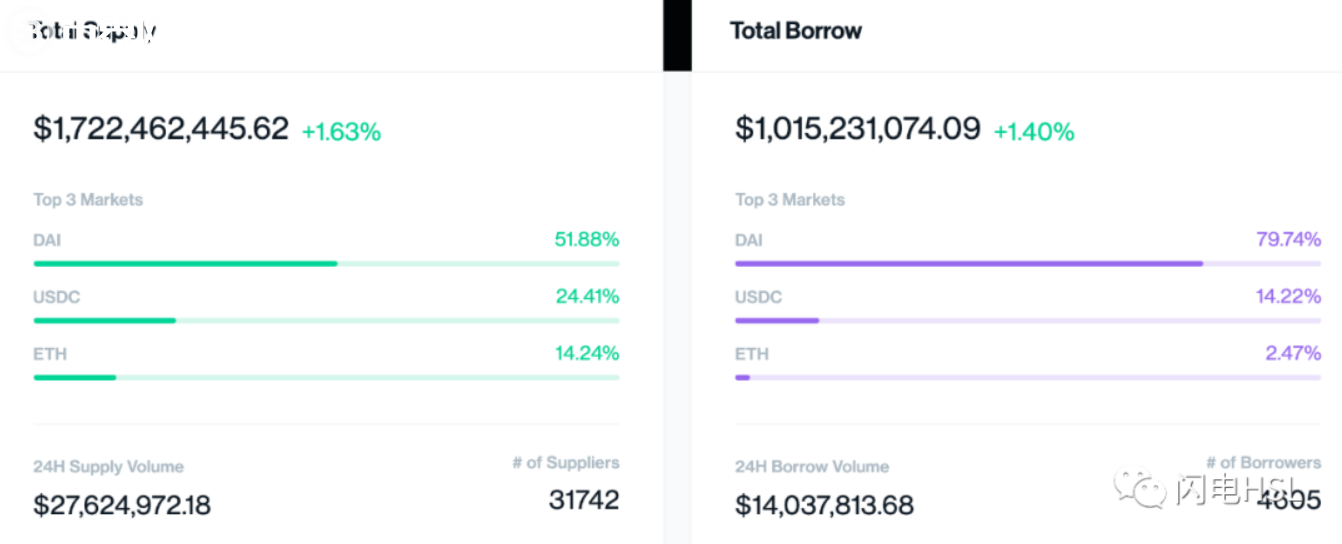Click the purple USDC borrow progress bar
The height and width of the screenshot is (544, 1342).
777,321
